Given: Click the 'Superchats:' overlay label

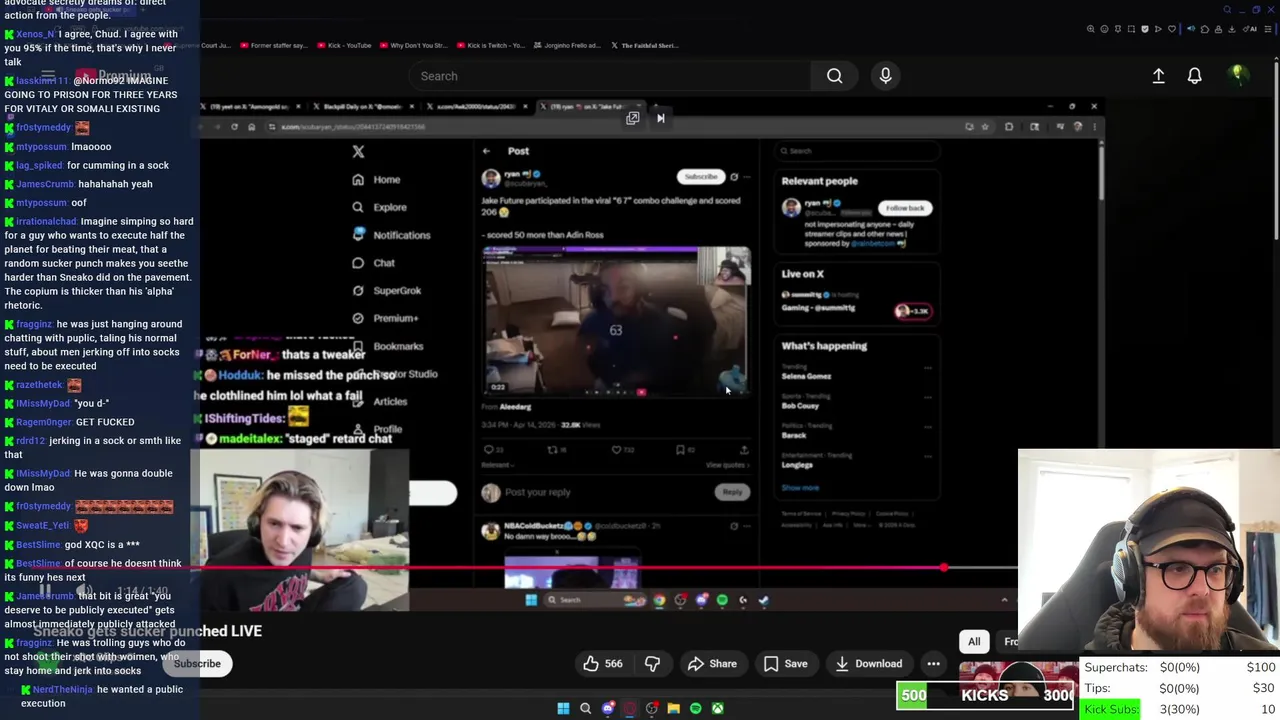Looking at the screenshot, I should pos(1116,667).
